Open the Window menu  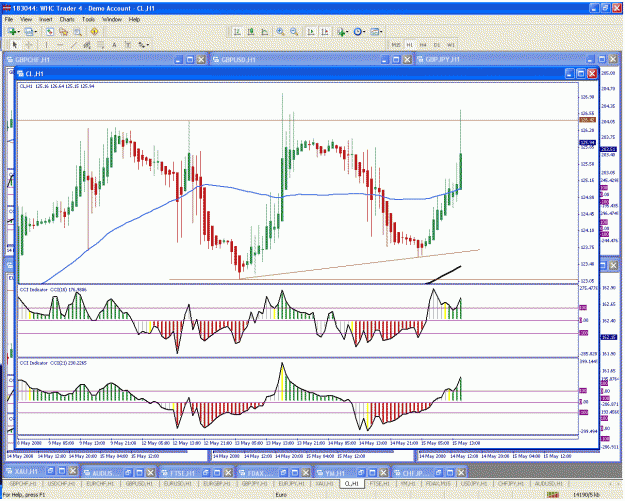(112, 19)
